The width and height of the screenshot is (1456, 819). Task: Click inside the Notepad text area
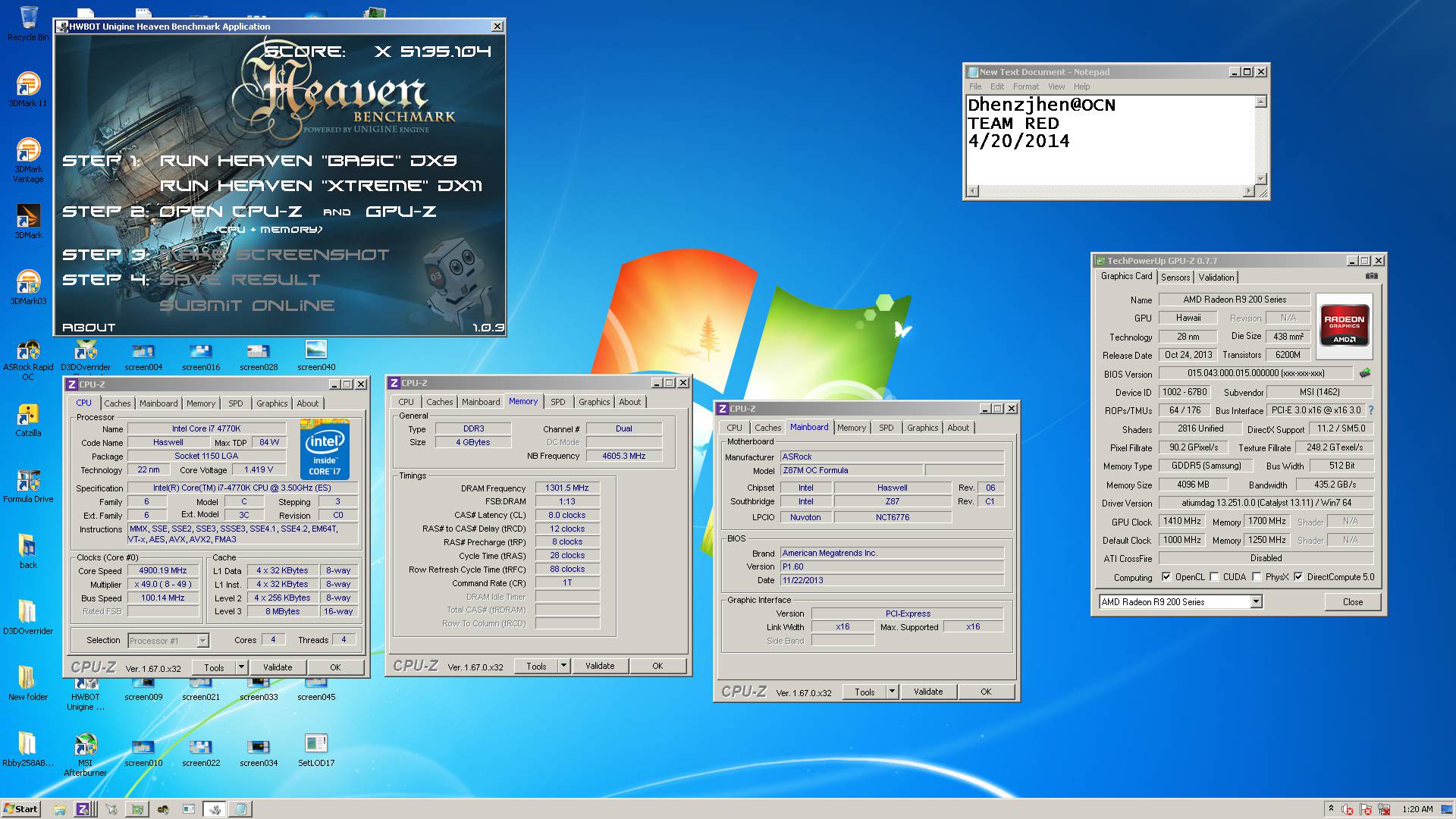(1111, 140)
